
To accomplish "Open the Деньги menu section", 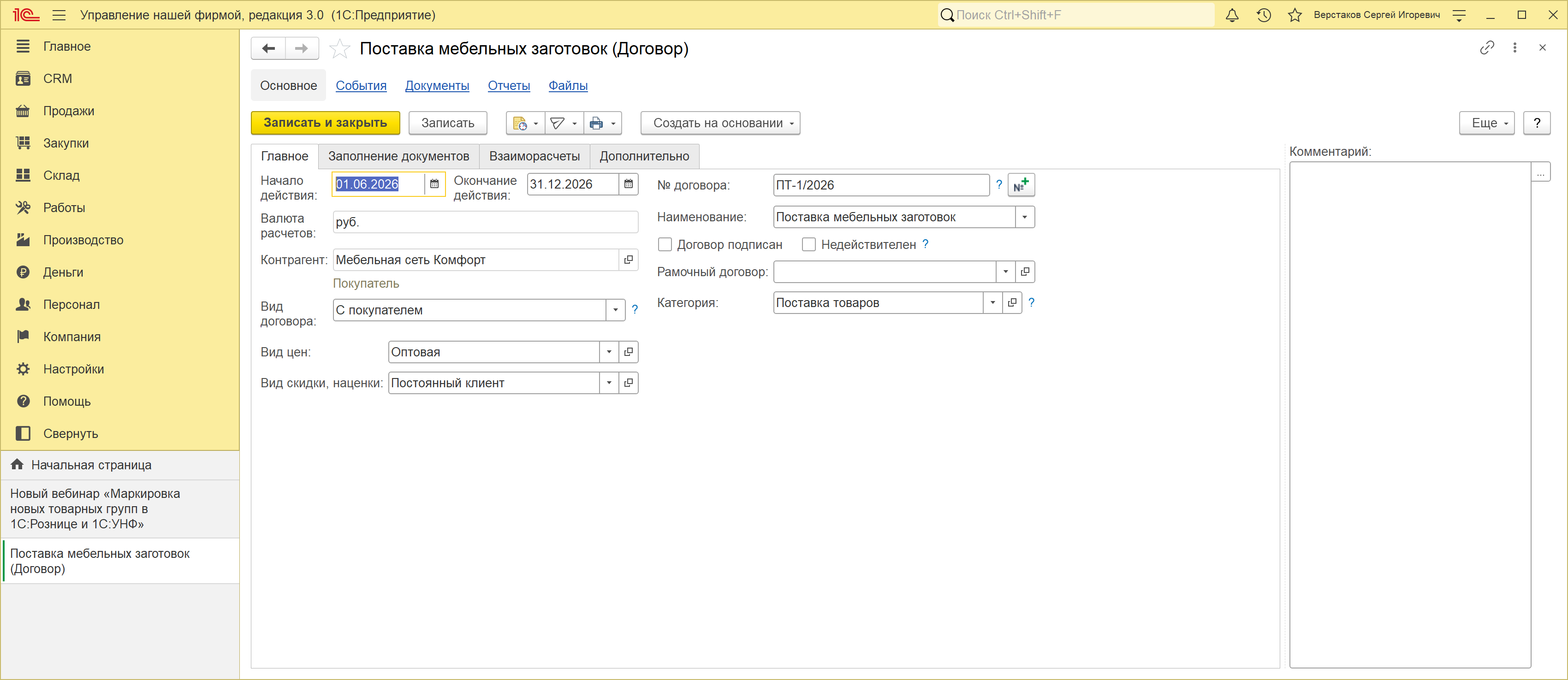I will (x=63, y=272).
